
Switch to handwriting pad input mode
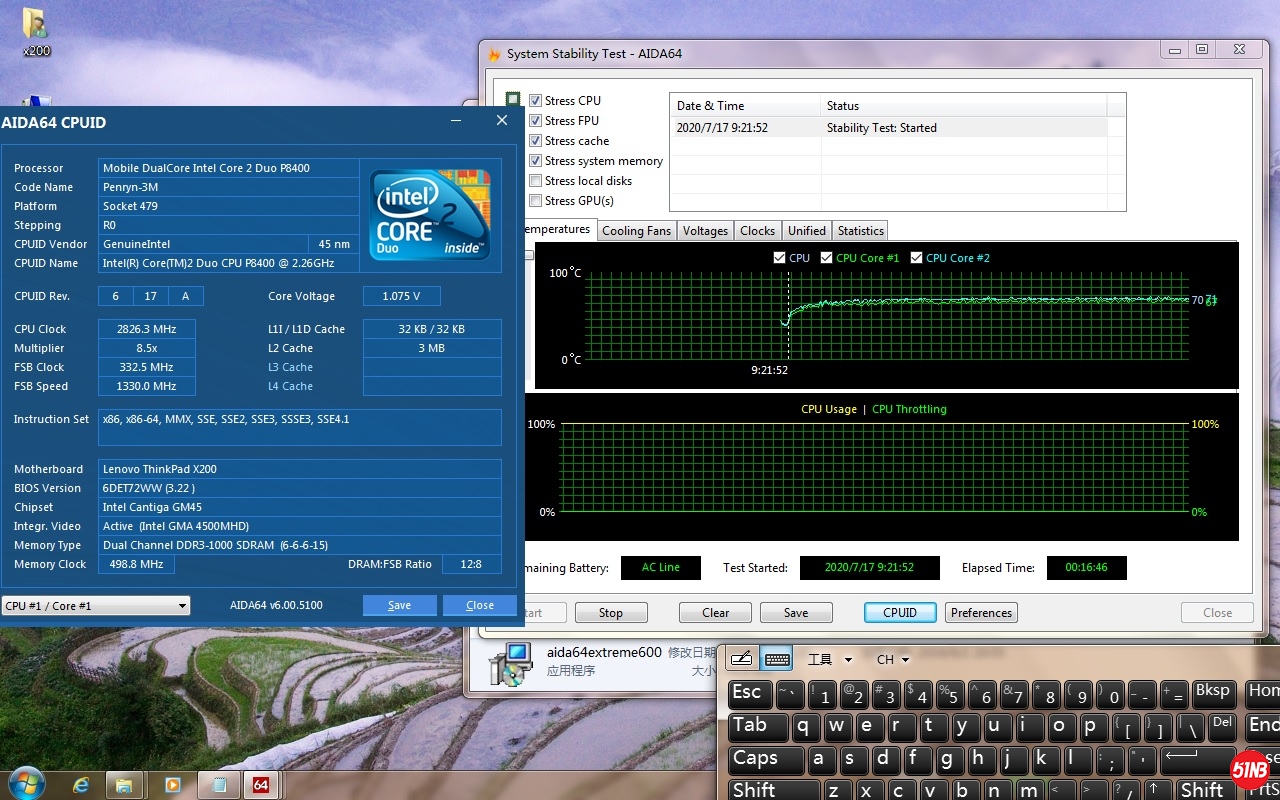741,659
